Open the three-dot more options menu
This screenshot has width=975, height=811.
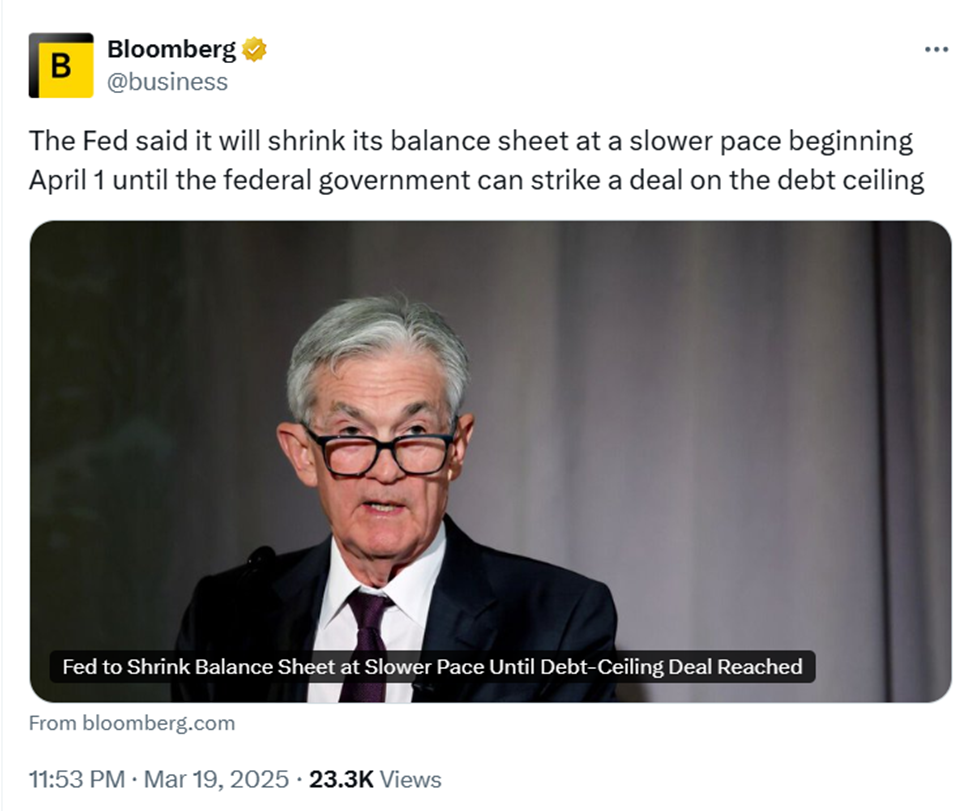click(936, 49)
